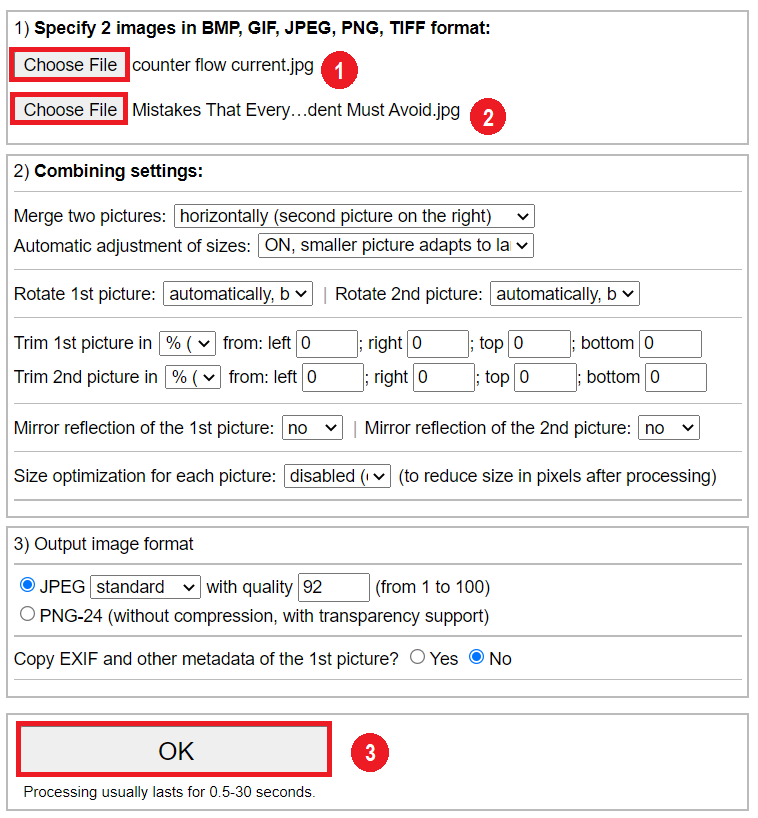Click the red step 2 circle marker
Image resolution: width=758 pixels, height=818 pixels.
(487, 116)
